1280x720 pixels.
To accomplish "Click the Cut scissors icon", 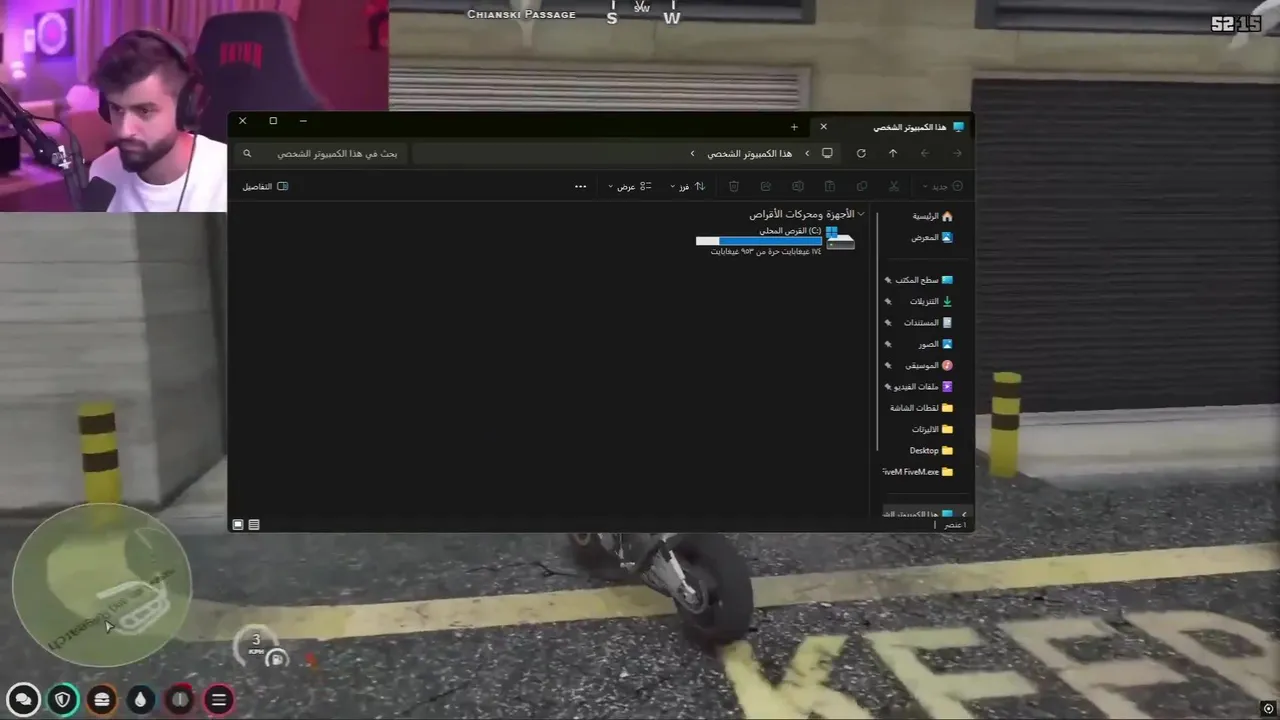I will coord(894,186).
